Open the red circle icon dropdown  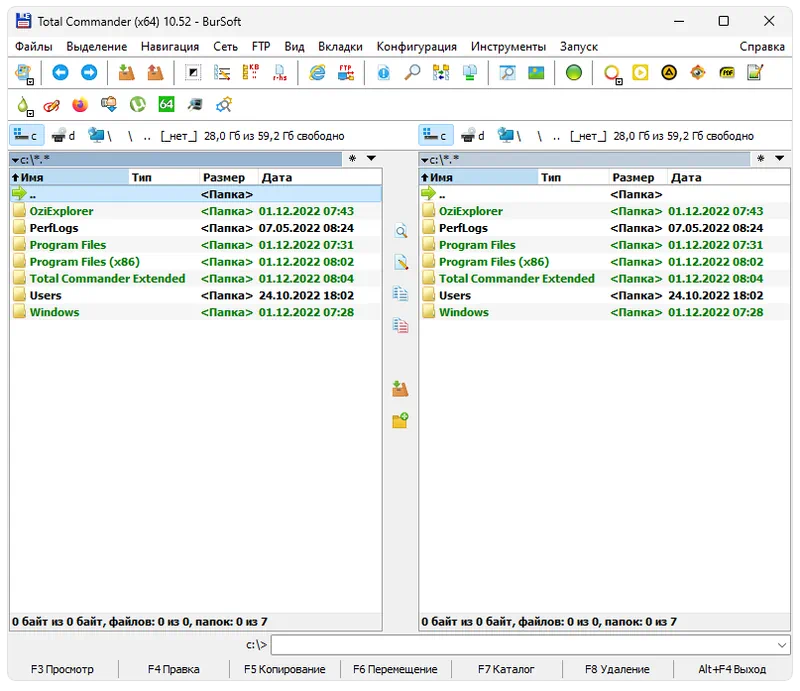point(619,82)
